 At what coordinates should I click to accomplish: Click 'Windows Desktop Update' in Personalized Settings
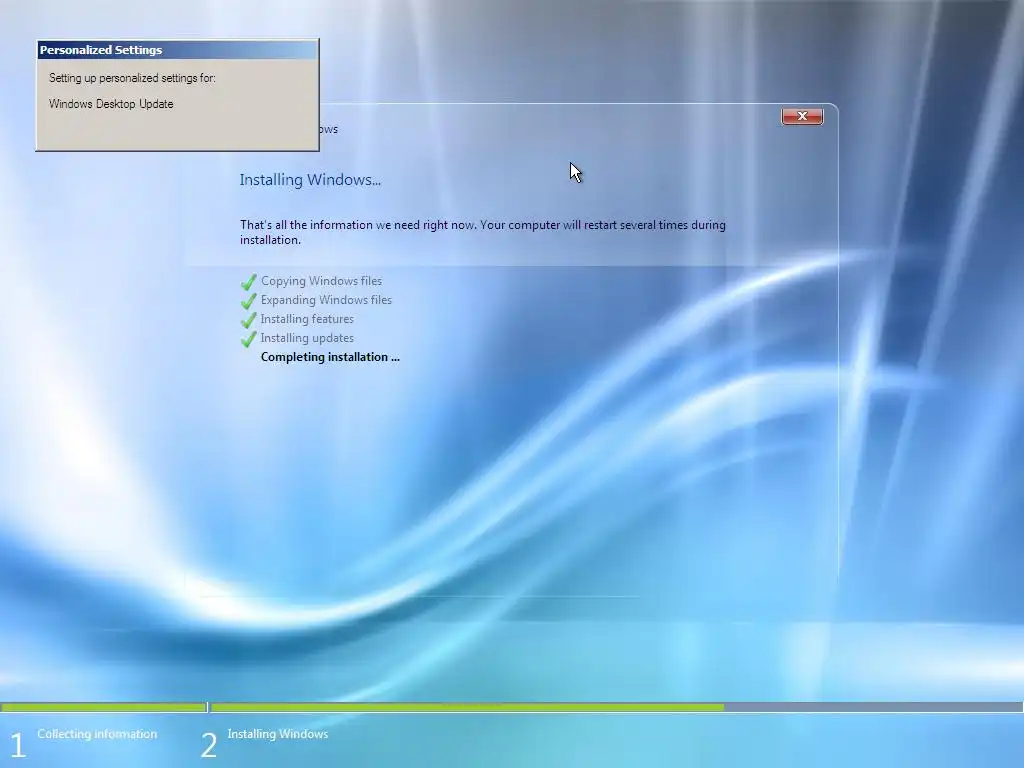point(111,104)
